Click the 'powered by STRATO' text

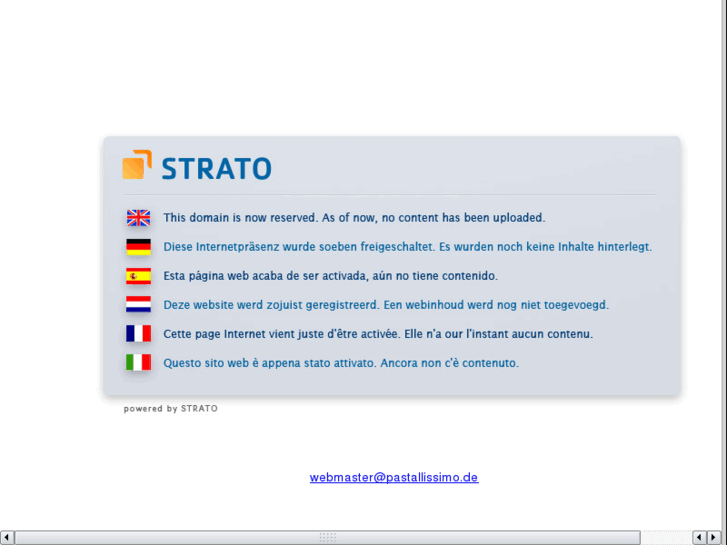(x=171, y=409)
